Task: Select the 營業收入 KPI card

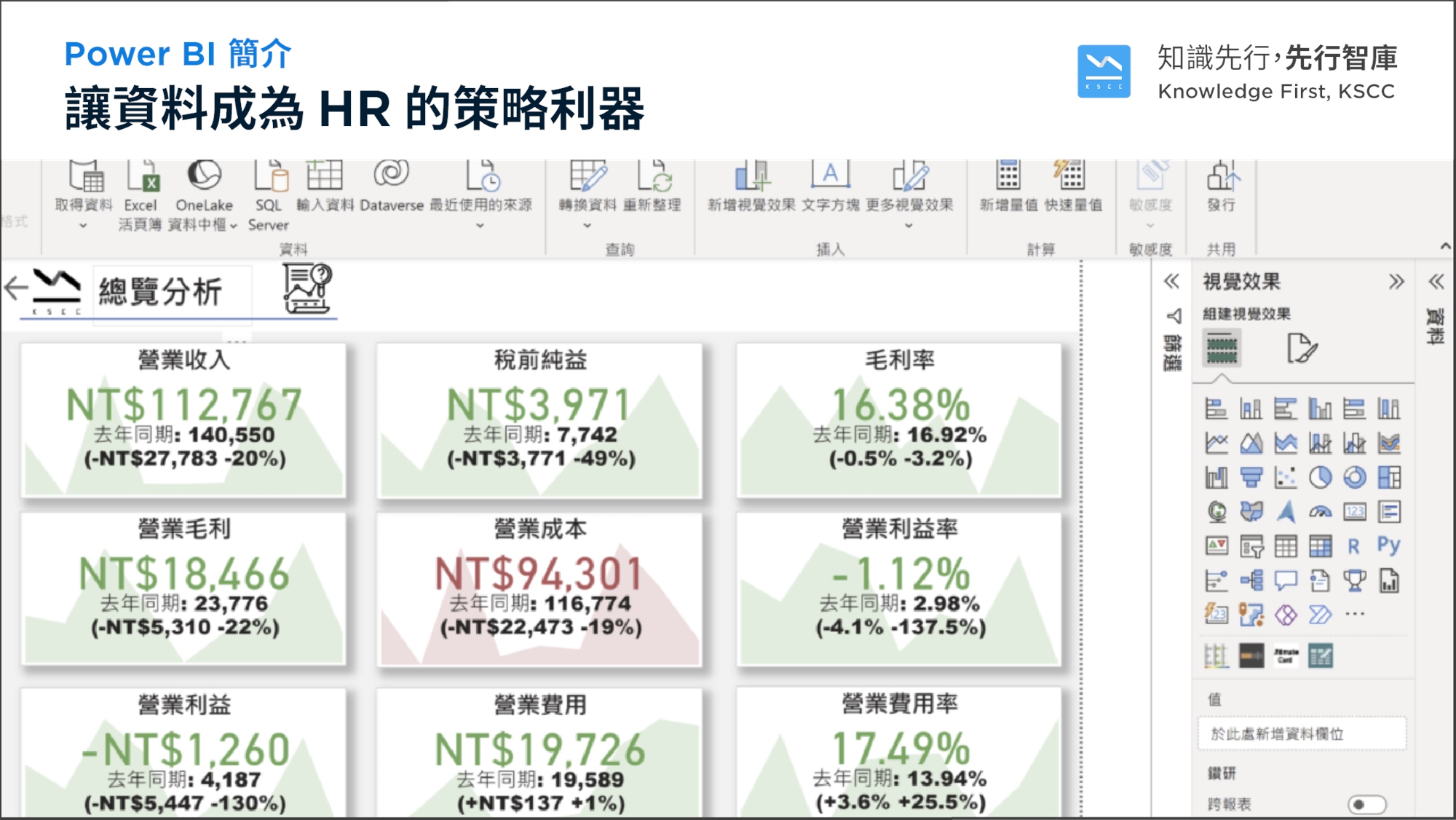Action: tap(183, 421)
